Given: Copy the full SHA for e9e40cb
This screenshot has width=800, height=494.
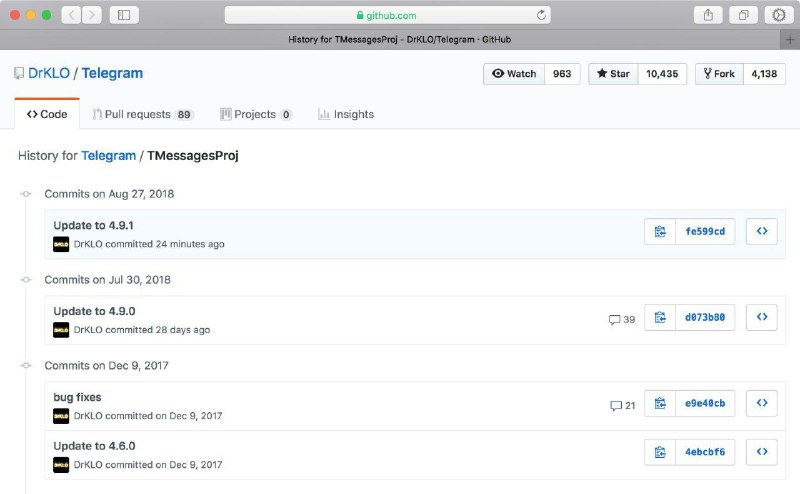Looking at the screenshot, I should click(660, 403).
